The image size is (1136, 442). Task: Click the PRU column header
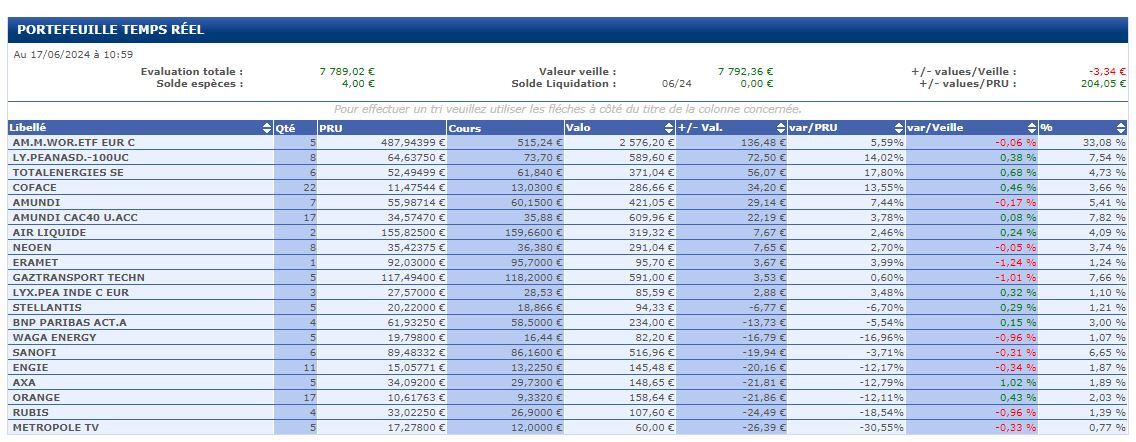[x=382, y=128]
